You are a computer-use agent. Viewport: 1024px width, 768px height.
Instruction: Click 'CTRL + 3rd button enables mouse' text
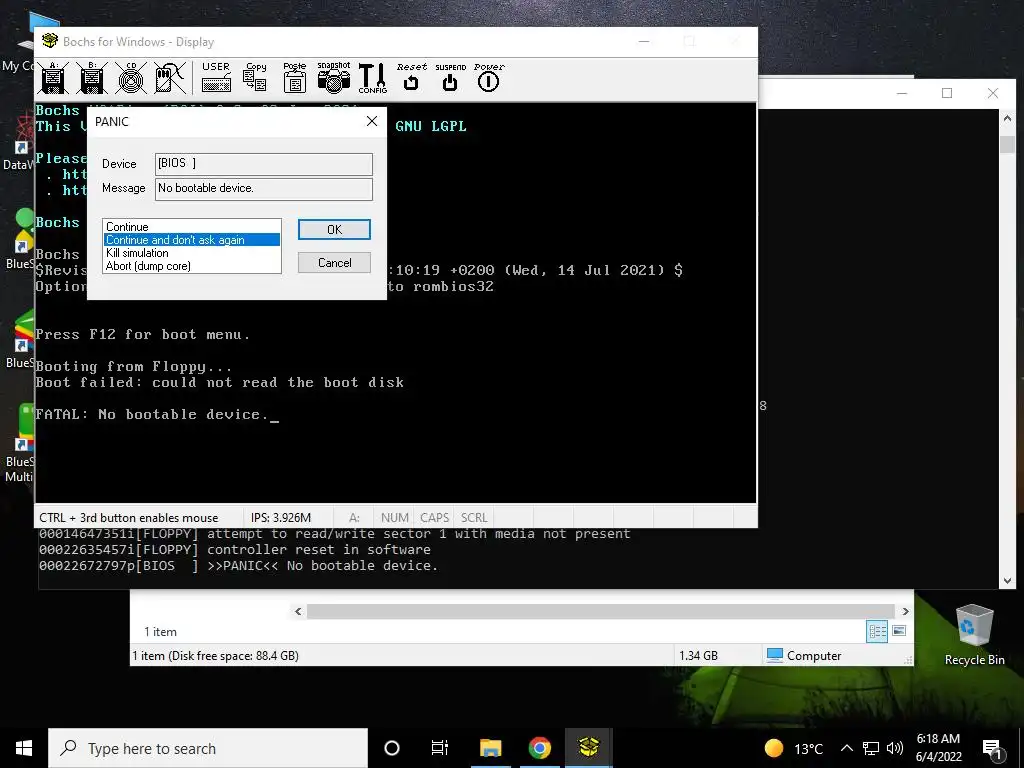(129, 518)
